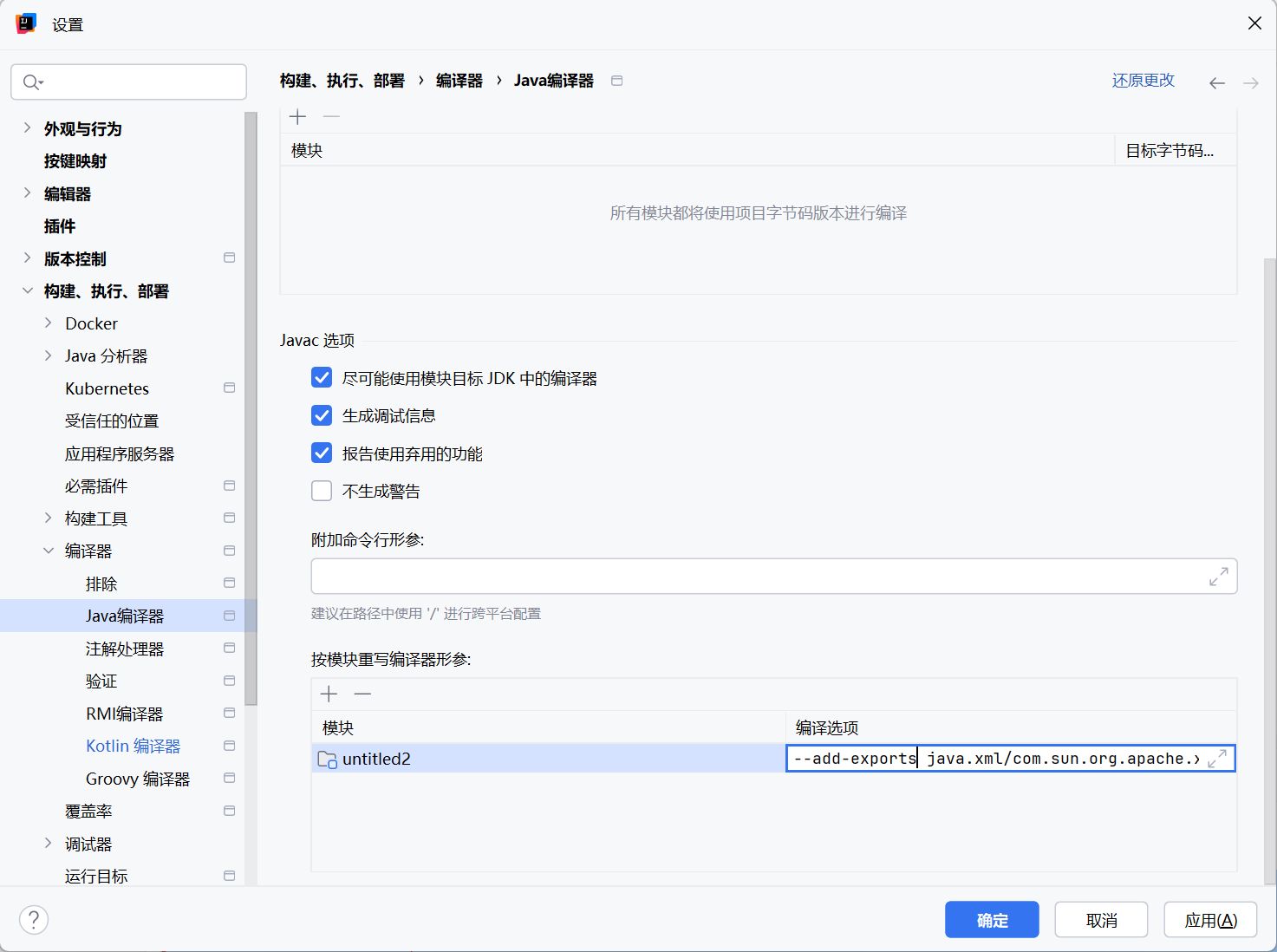Remove selected per-module override entry

point(362,694)
